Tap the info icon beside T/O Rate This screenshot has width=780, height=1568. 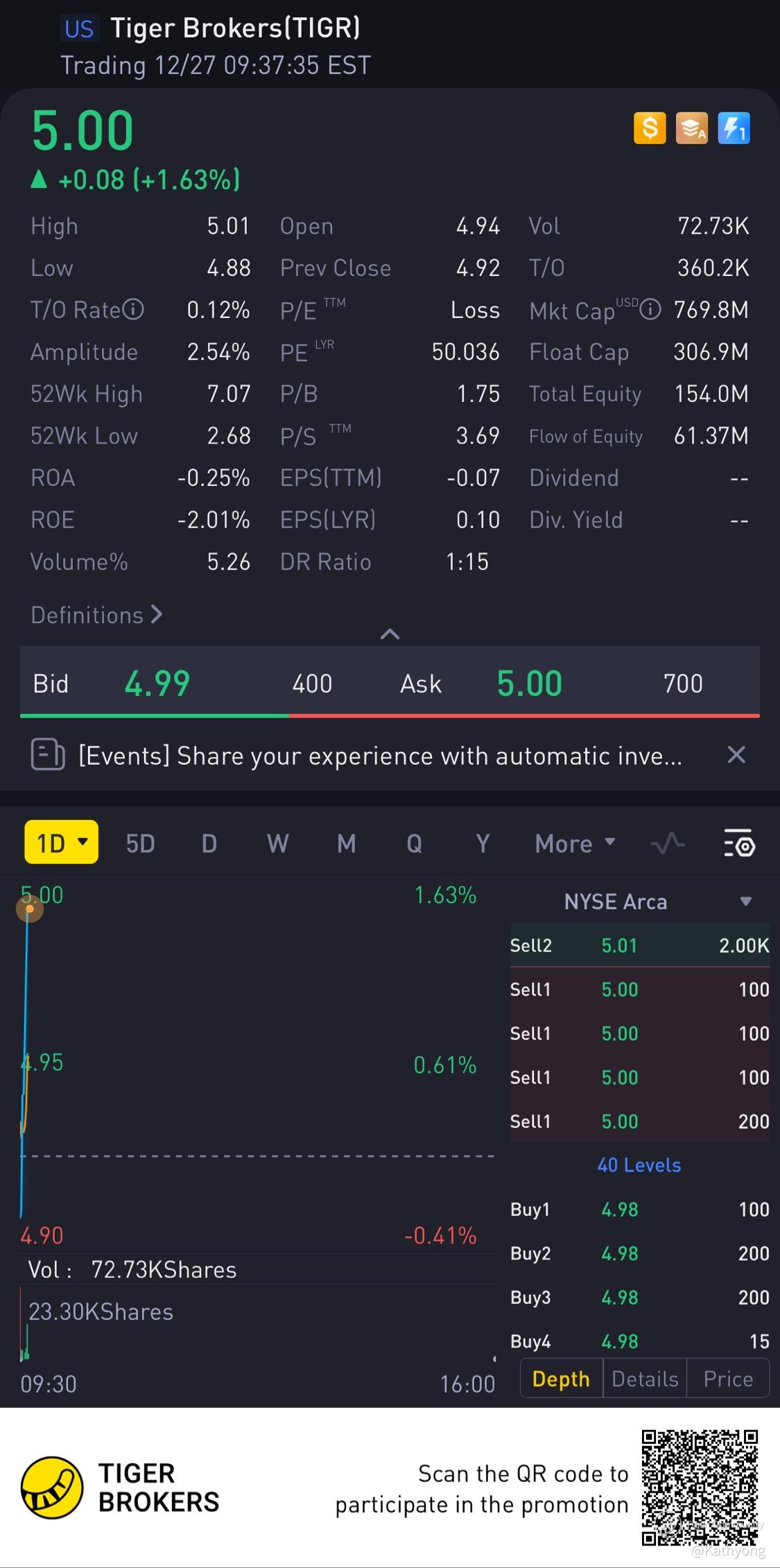[x=133, y=309]
